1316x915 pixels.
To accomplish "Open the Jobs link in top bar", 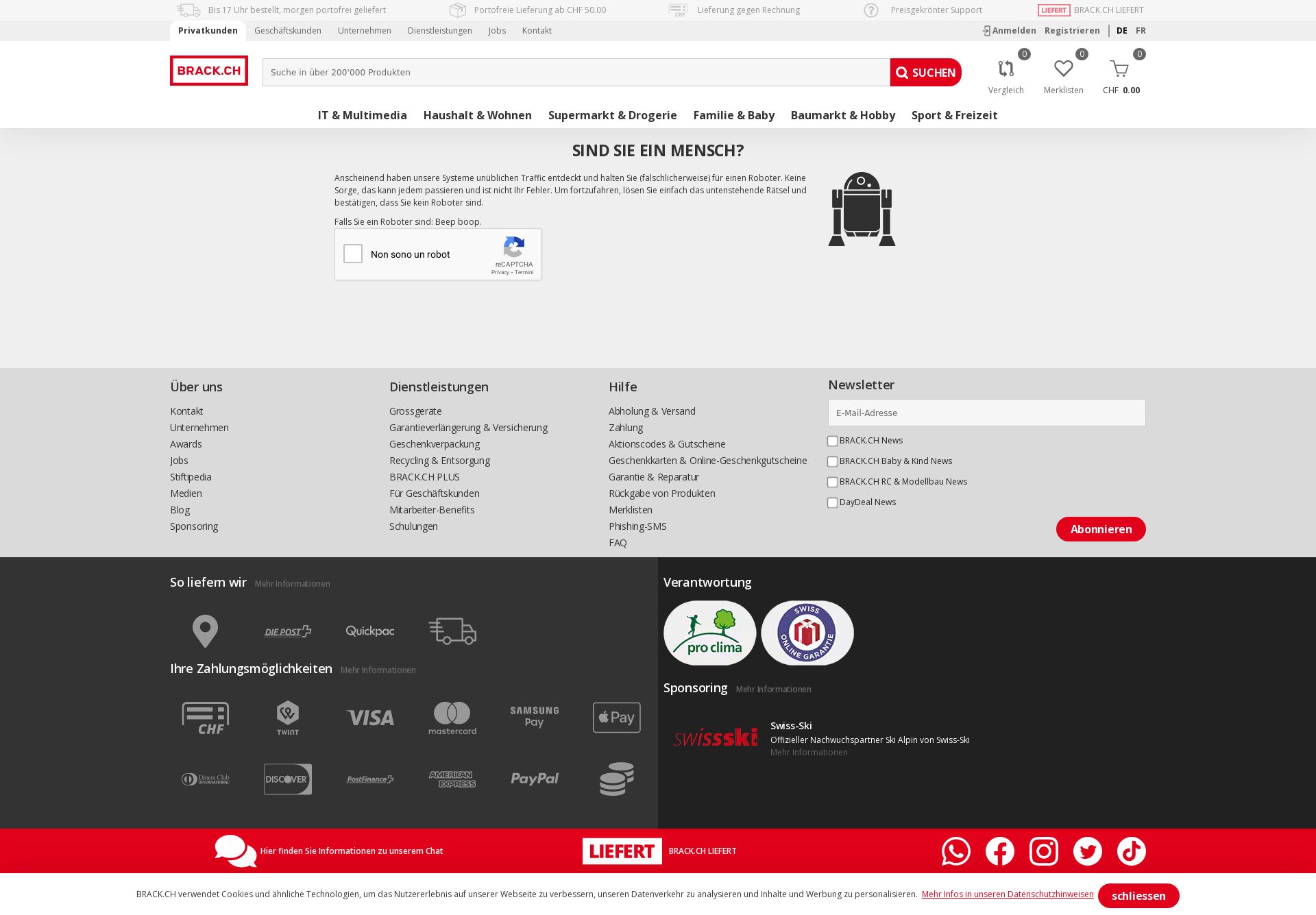I will coord(497,31).
